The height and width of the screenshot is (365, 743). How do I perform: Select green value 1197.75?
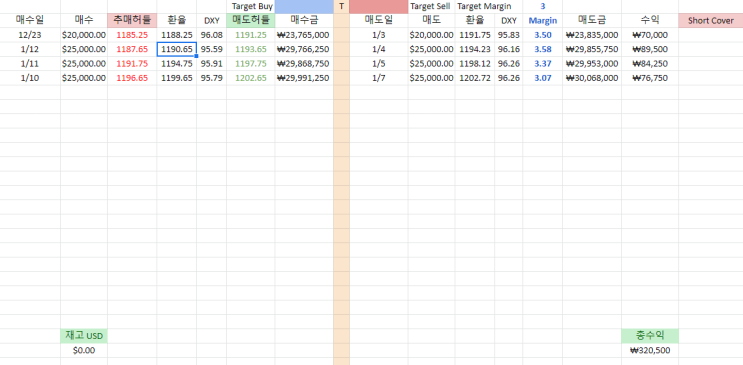pos(251,64)
